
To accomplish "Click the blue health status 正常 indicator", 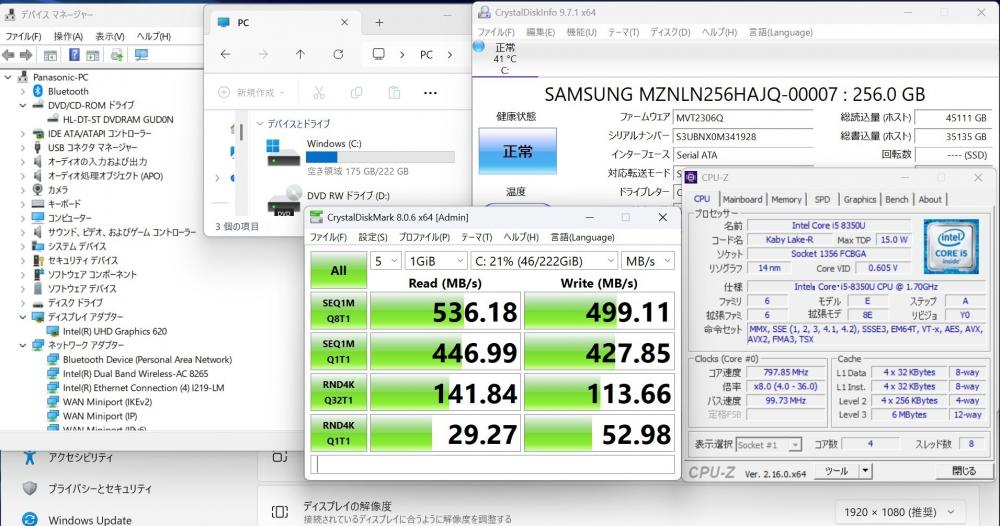I will point(517,152).
